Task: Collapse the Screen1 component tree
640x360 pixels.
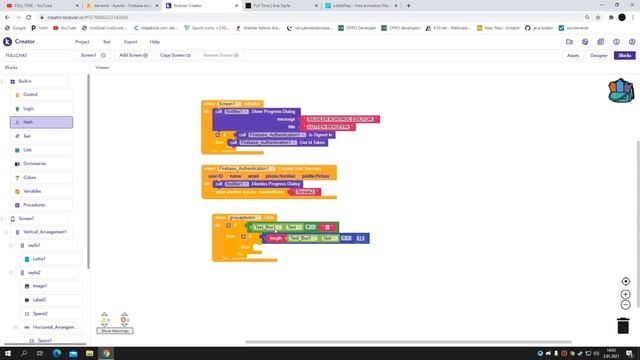Action: pos(2,219)
